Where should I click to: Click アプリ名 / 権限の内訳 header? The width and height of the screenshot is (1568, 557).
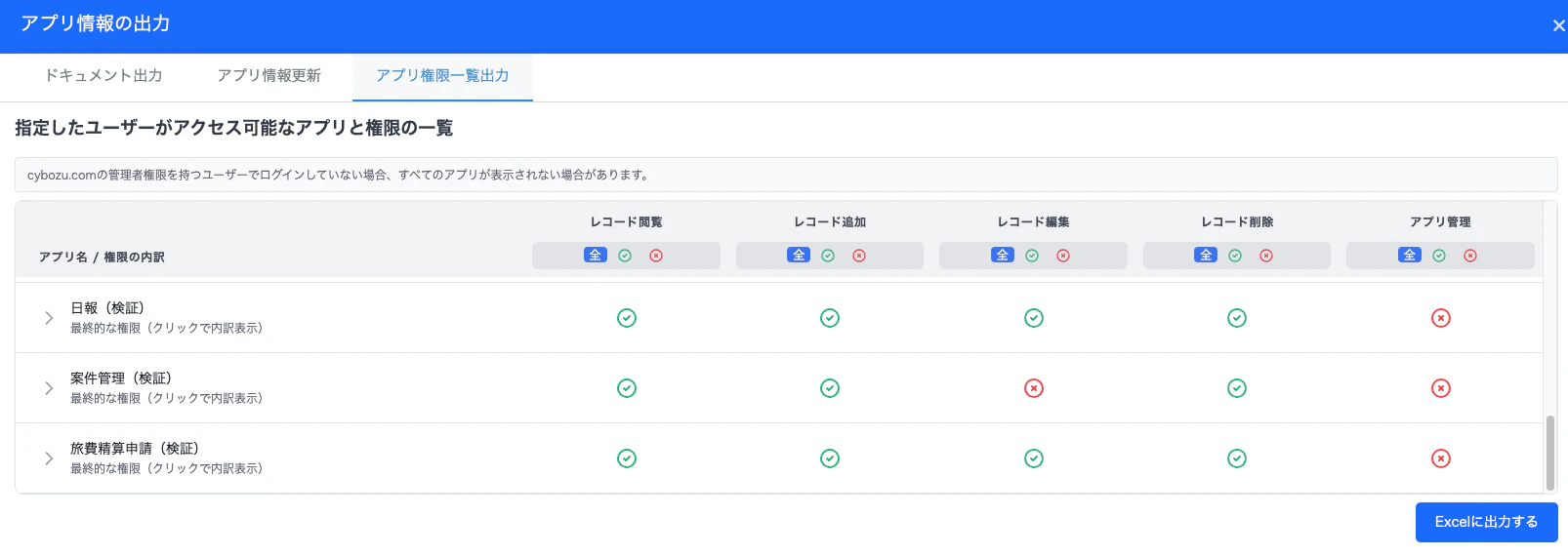tap(102, 258)
